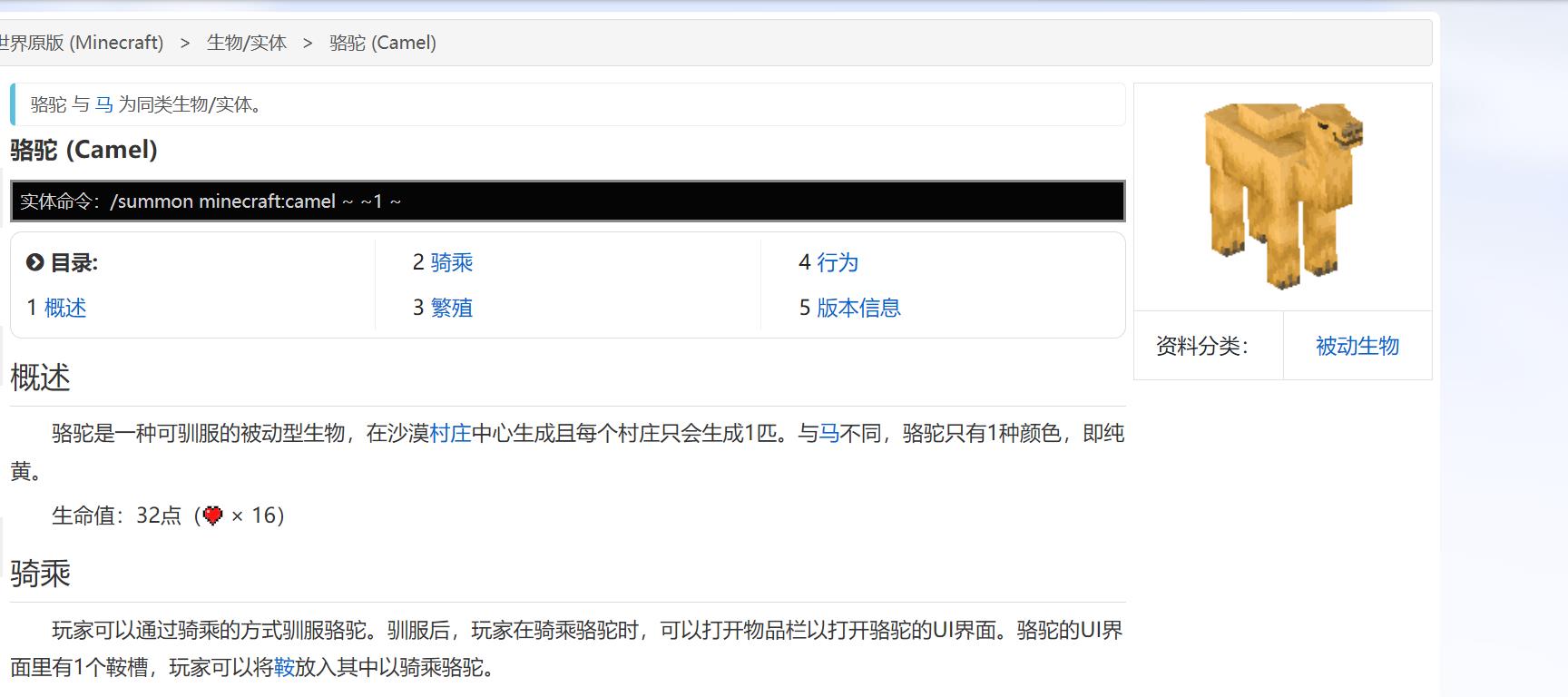Jump to section 3 繁殖

(x=452, y=308)
